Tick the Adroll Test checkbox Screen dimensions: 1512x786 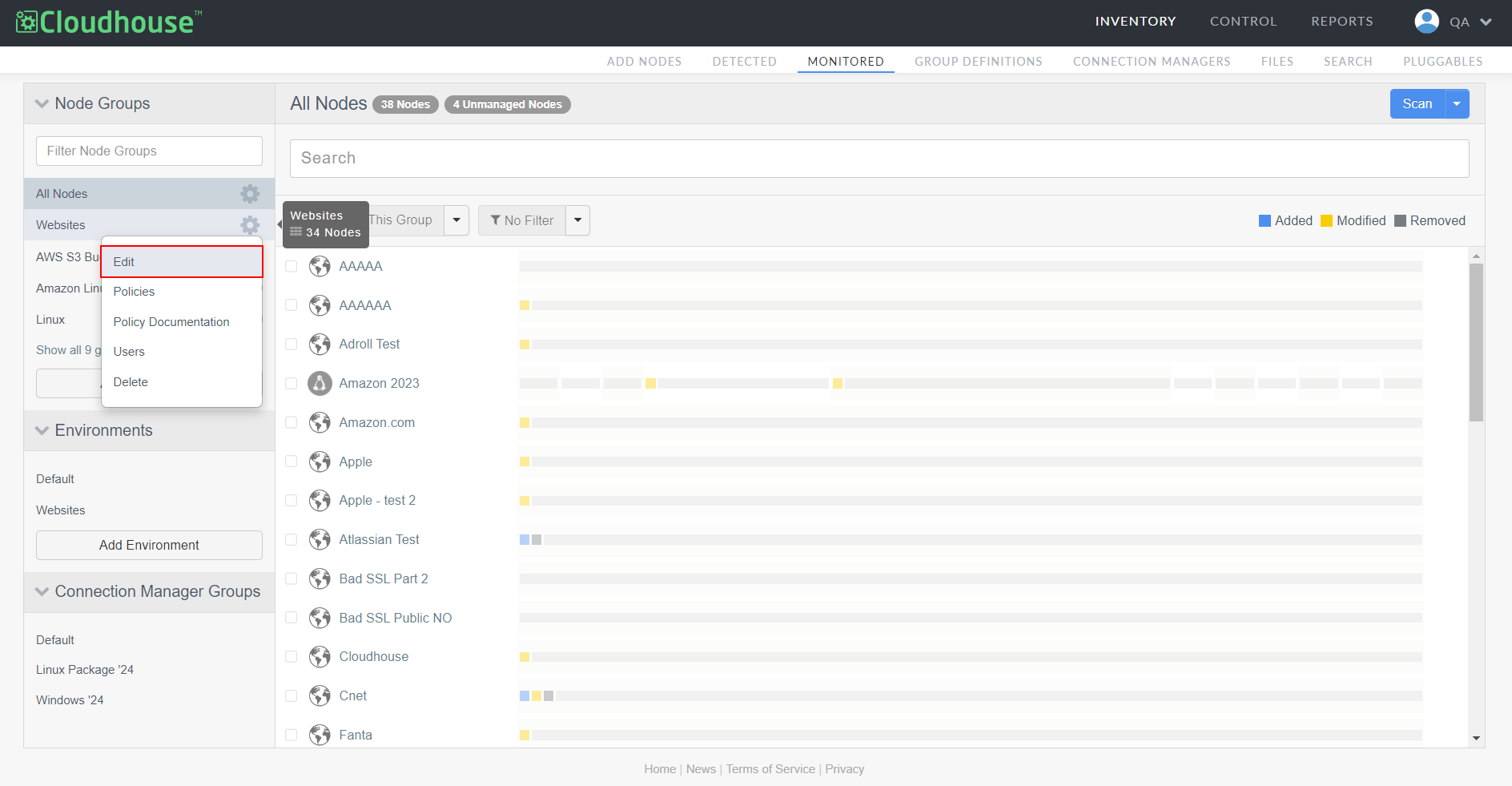pos(292,345)
